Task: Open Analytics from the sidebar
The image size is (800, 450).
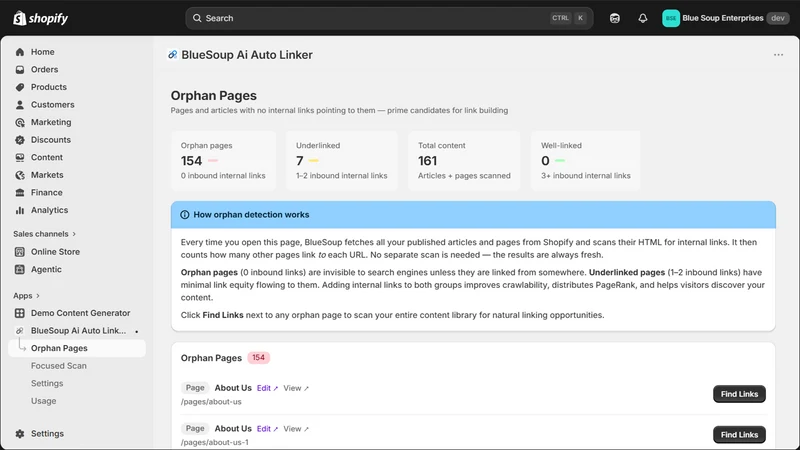Action: pyautogui.click(x=49, y=210)
